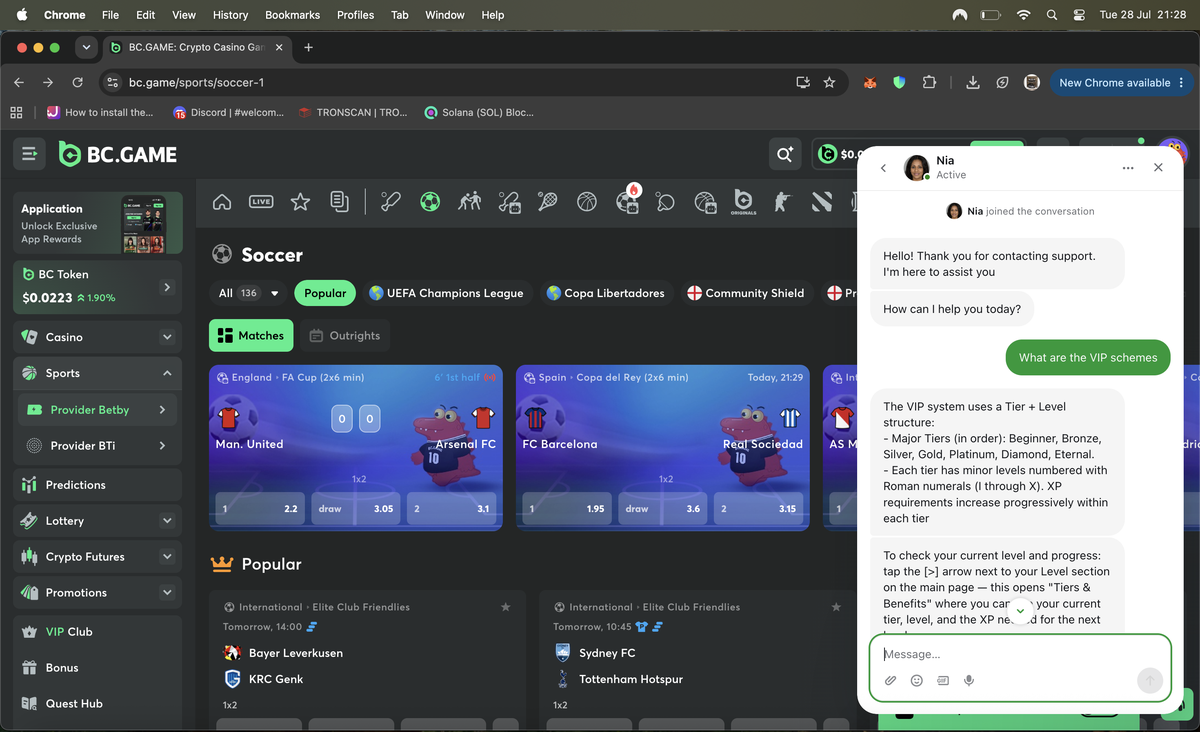Select the tennis racket icon
Screen dimensions: 1200x732
(548, 202)
